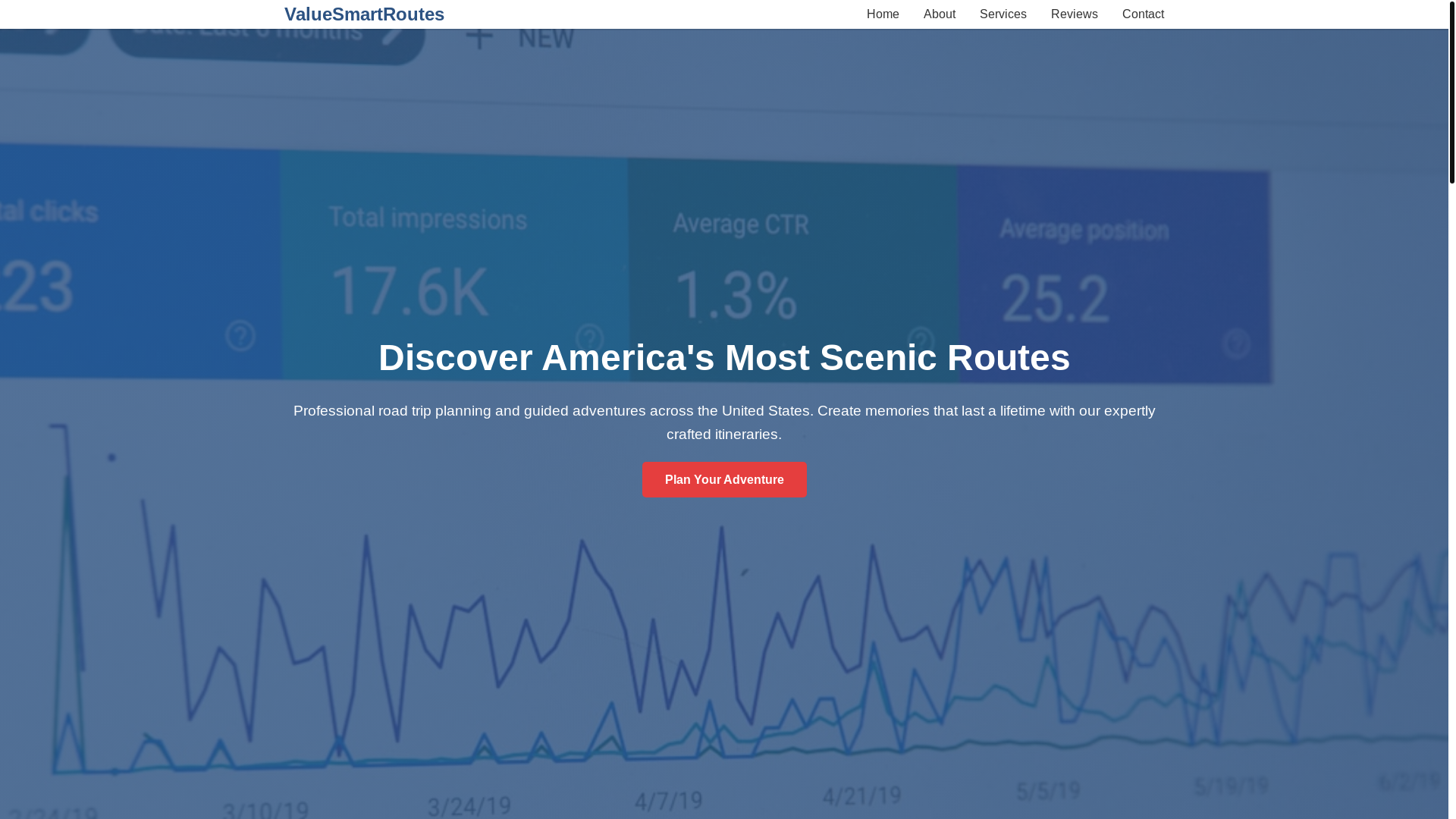This screenshot has height=819, width=1456.
Task: Click the ValueSmartRoutes logo link
Action: coord(364,14)
